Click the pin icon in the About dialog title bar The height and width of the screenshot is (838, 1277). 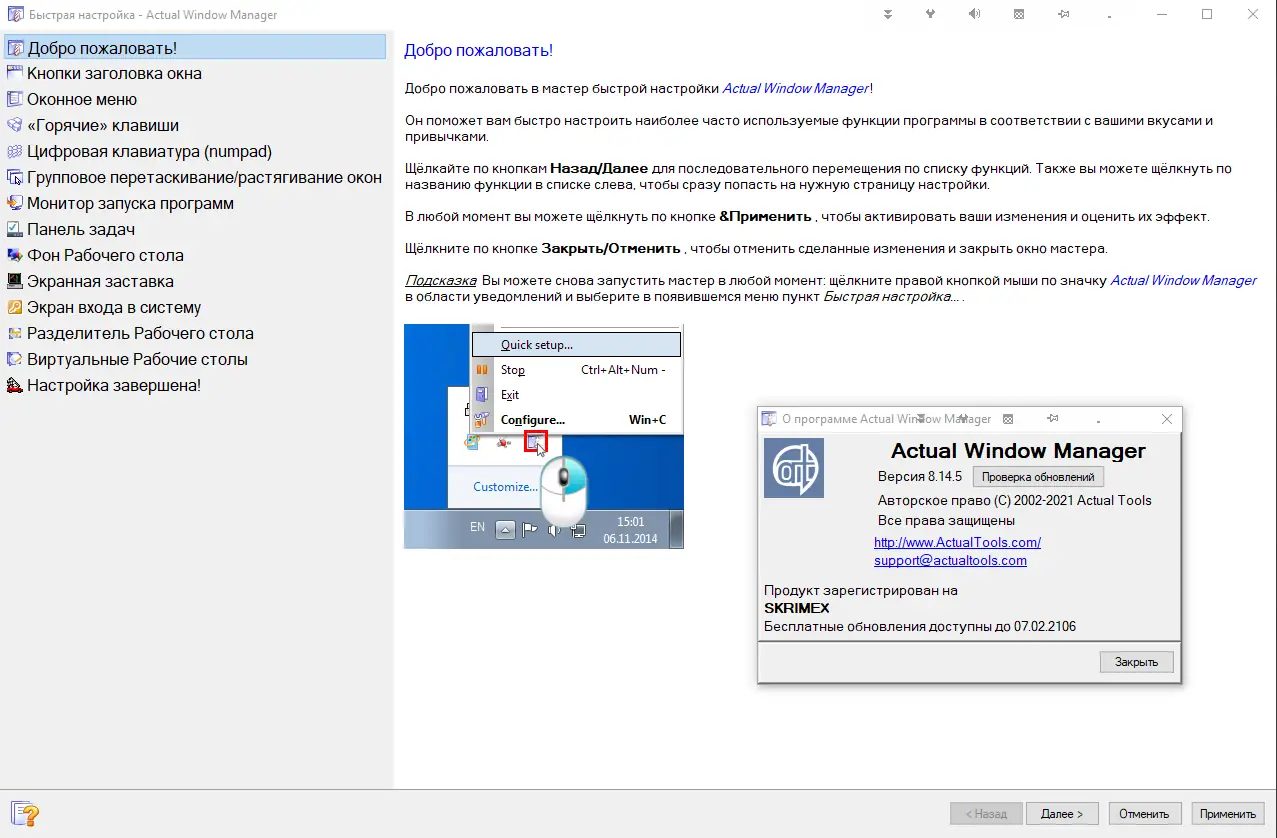pos(1052,419)
